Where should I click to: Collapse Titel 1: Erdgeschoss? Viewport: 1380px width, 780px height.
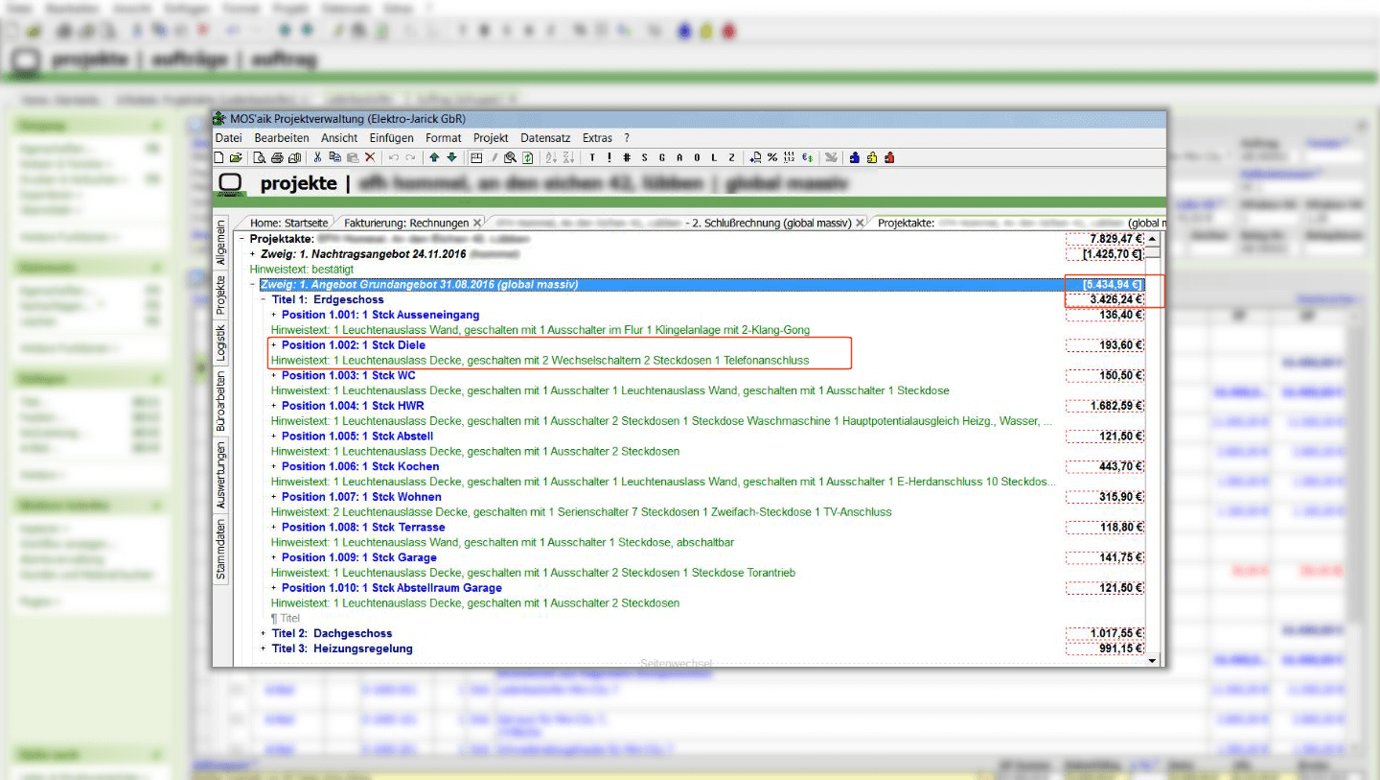coord(264,300)
